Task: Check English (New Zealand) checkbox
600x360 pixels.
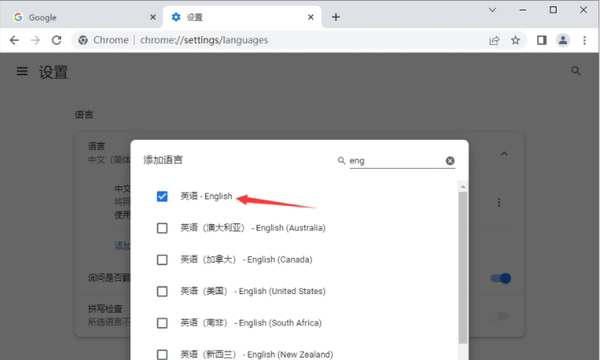Action: click(x=162, y=354)
